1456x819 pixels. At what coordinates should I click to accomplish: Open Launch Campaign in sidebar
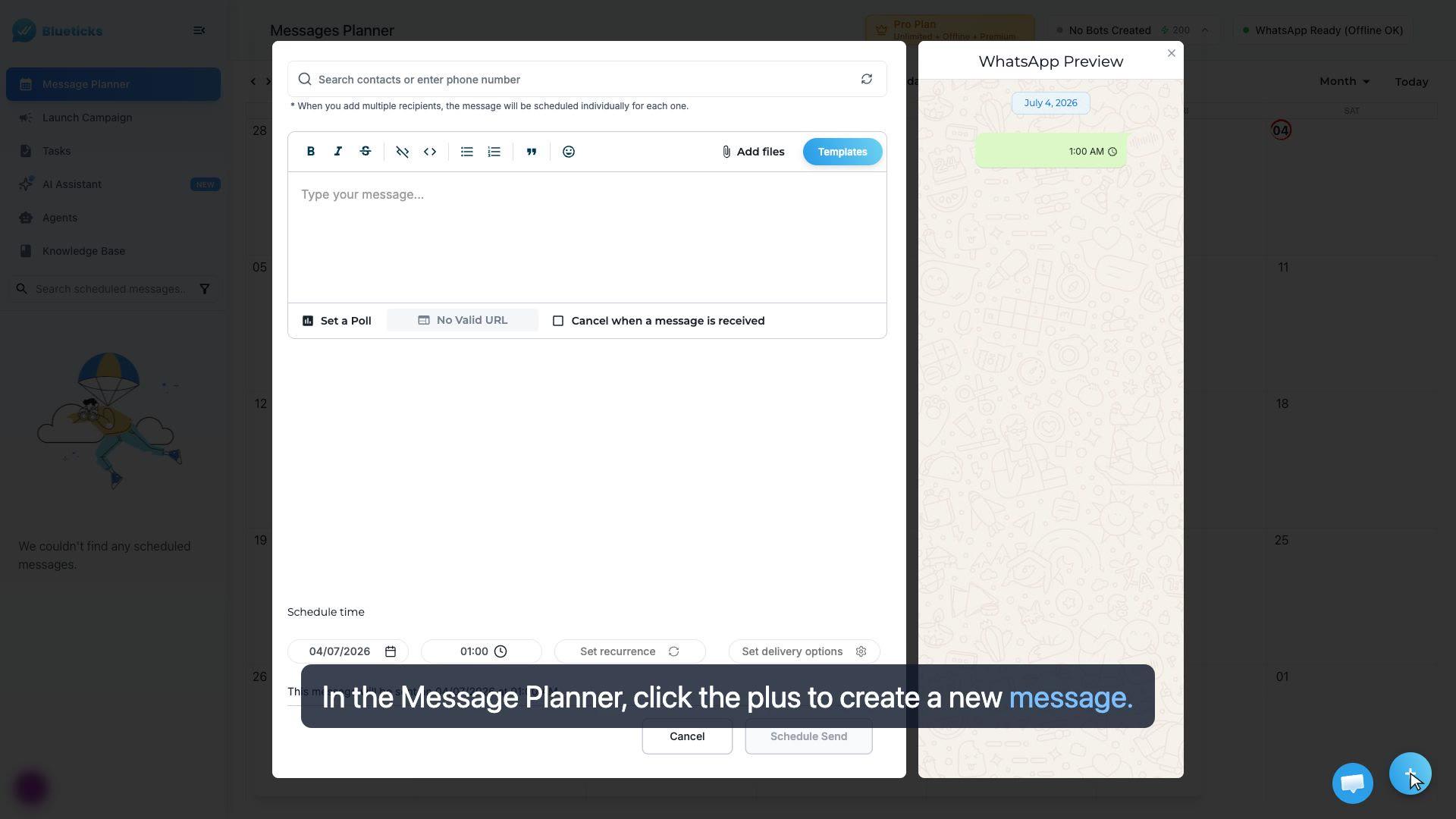(113, 118)
